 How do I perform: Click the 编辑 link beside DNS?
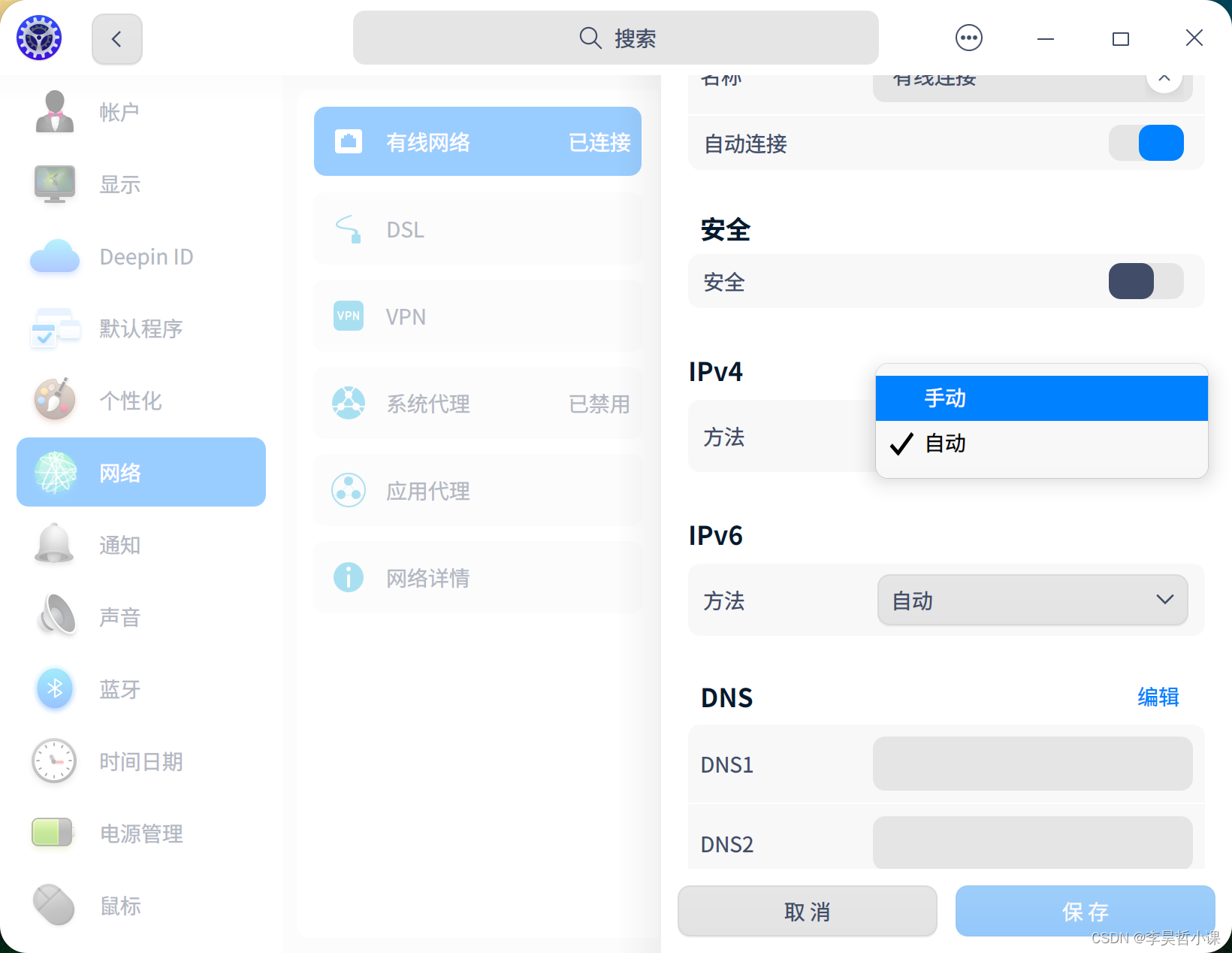tap(1158, 697)
